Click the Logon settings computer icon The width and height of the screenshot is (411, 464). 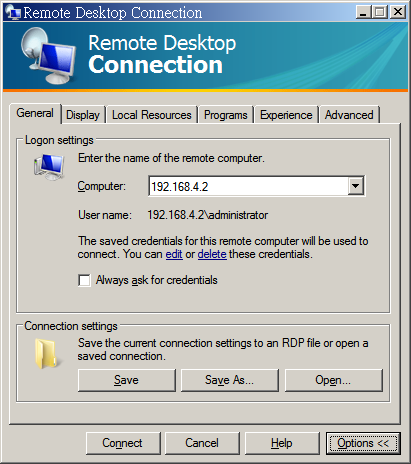(49, 167)
